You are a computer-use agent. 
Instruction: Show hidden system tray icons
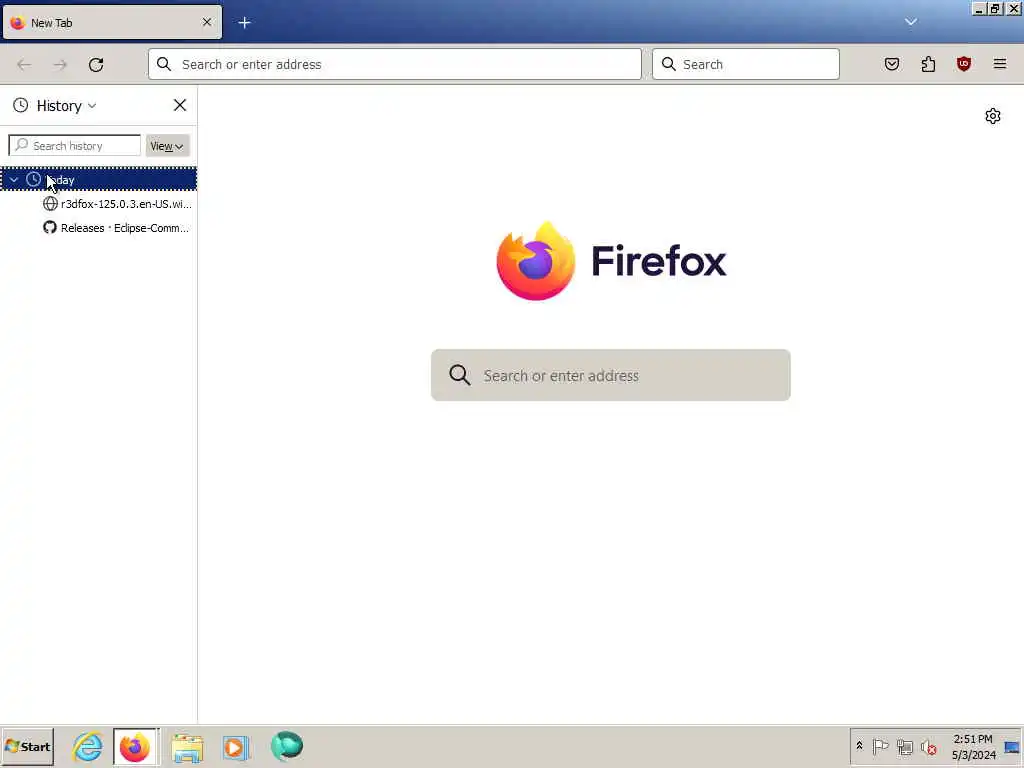point(859,746)
